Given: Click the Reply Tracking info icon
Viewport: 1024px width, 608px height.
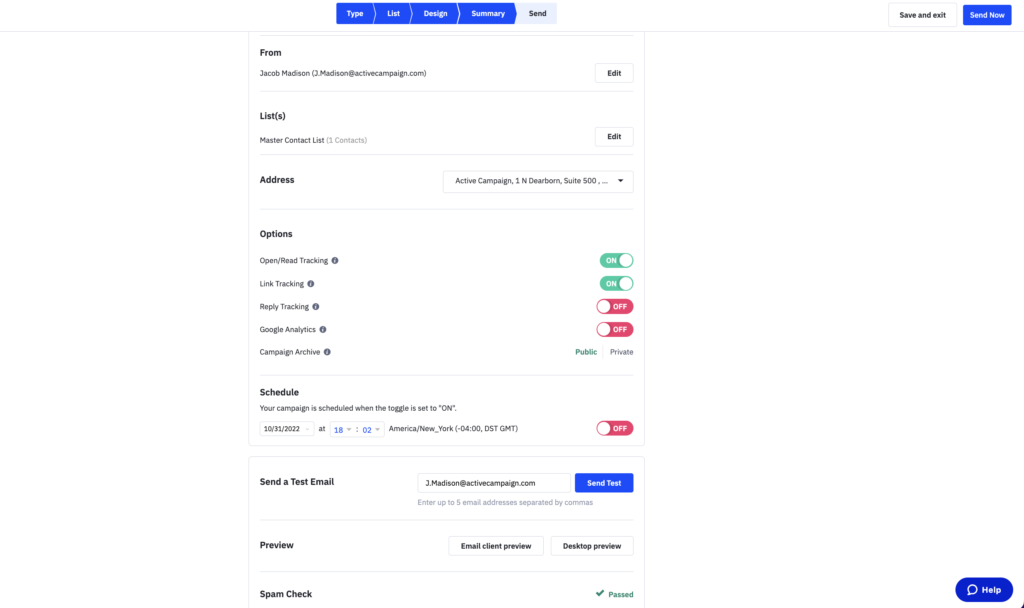Looking at the screenshot, I should (315, 306).
